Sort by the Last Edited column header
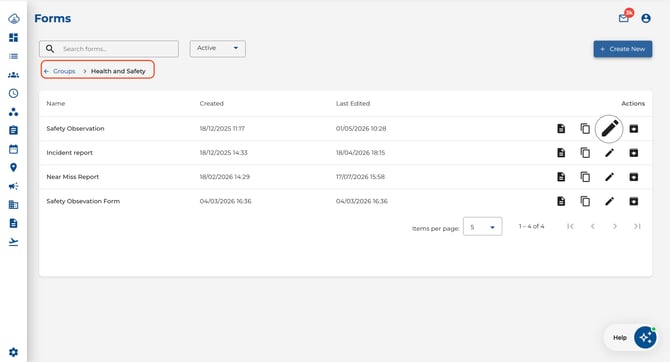This screenshot has height=362, width=670. coord(353,103)
